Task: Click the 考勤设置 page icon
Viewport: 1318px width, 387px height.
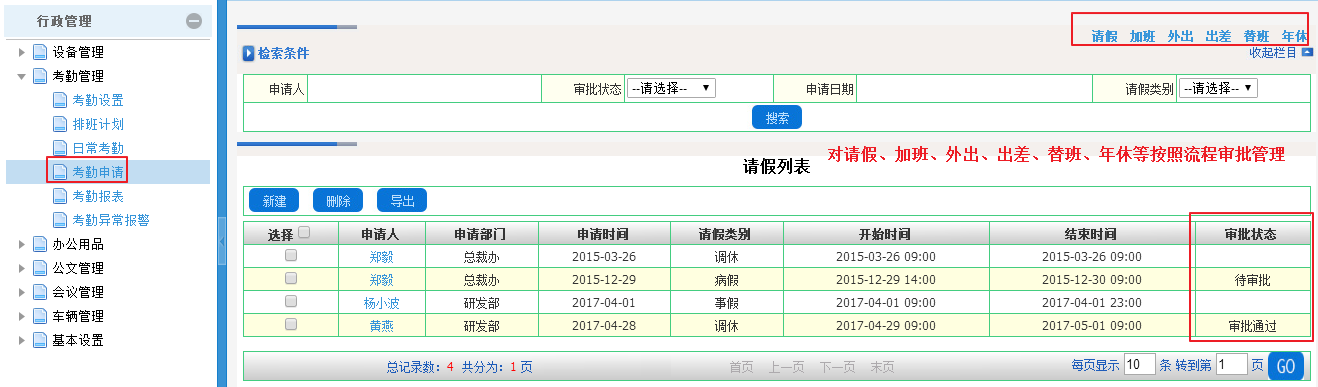Action: tap(60, 100)
